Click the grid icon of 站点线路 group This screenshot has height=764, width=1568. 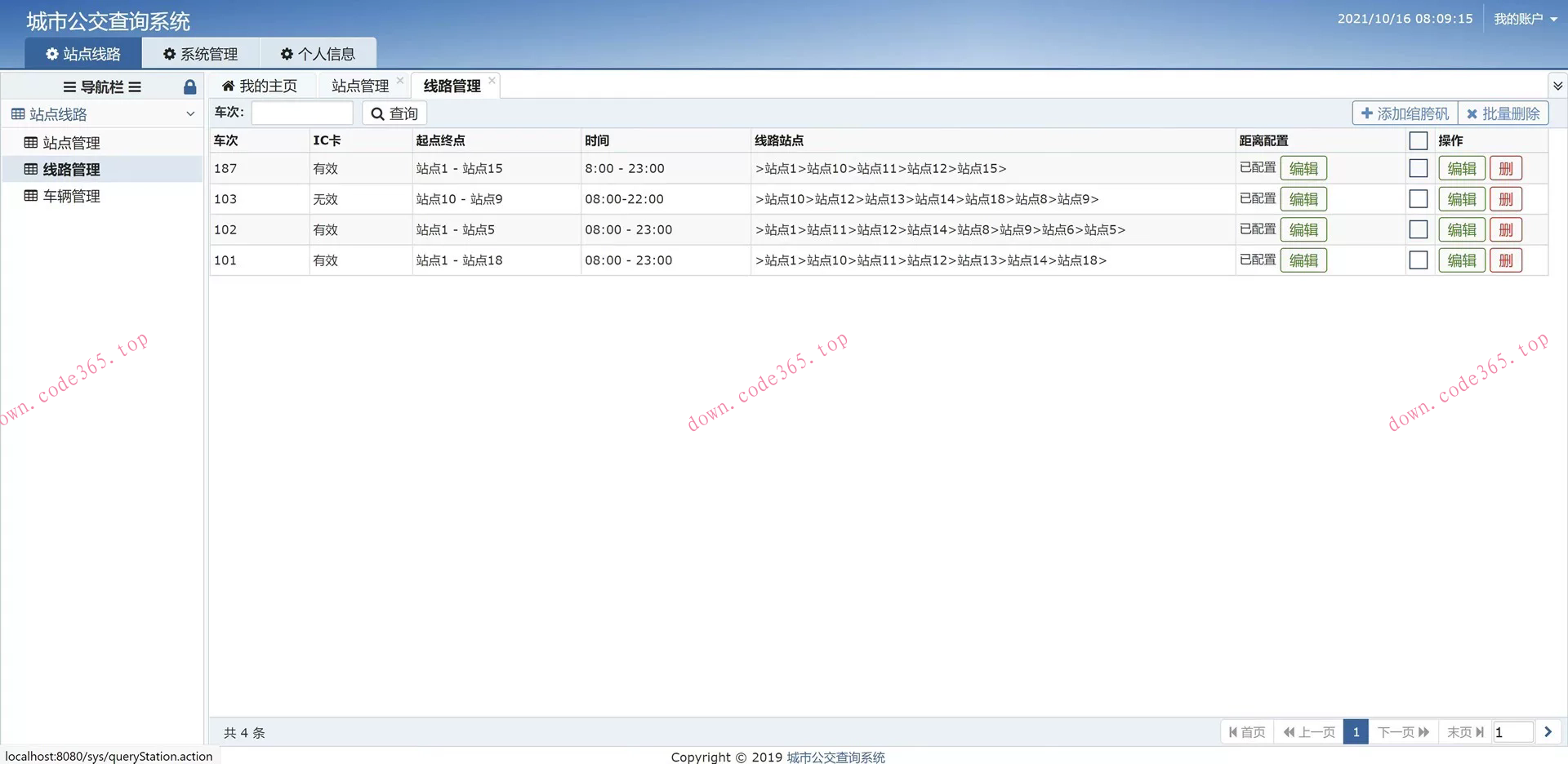18,114
